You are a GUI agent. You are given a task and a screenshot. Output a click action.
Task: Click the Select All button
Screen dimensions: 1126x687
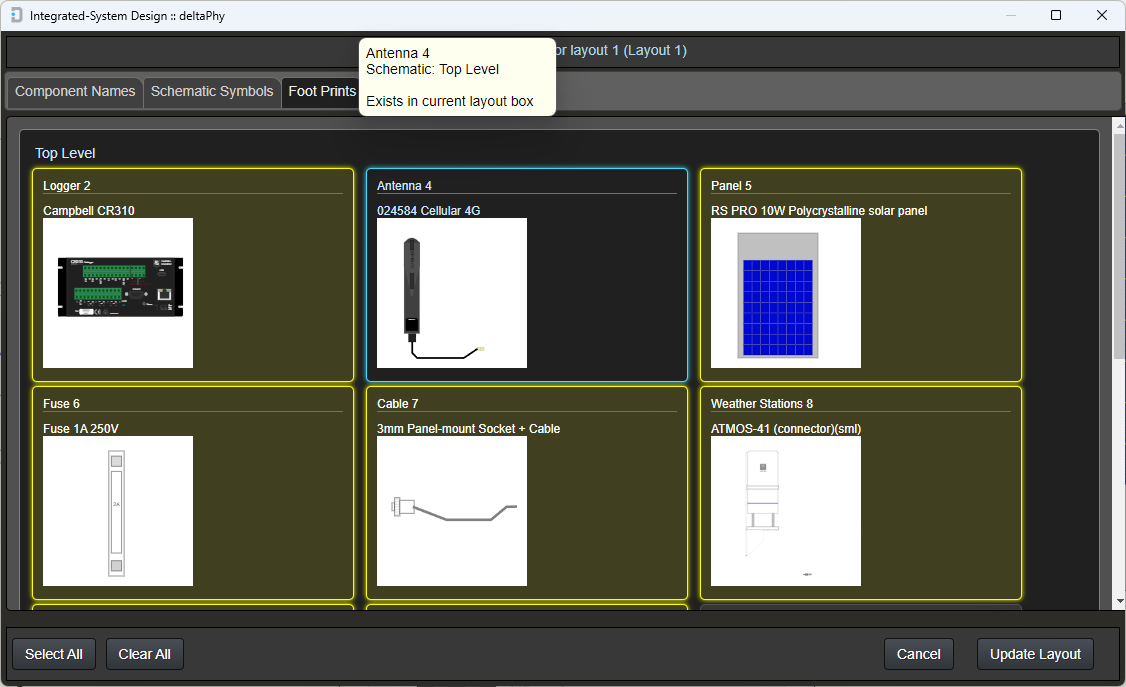coord(53,654)
